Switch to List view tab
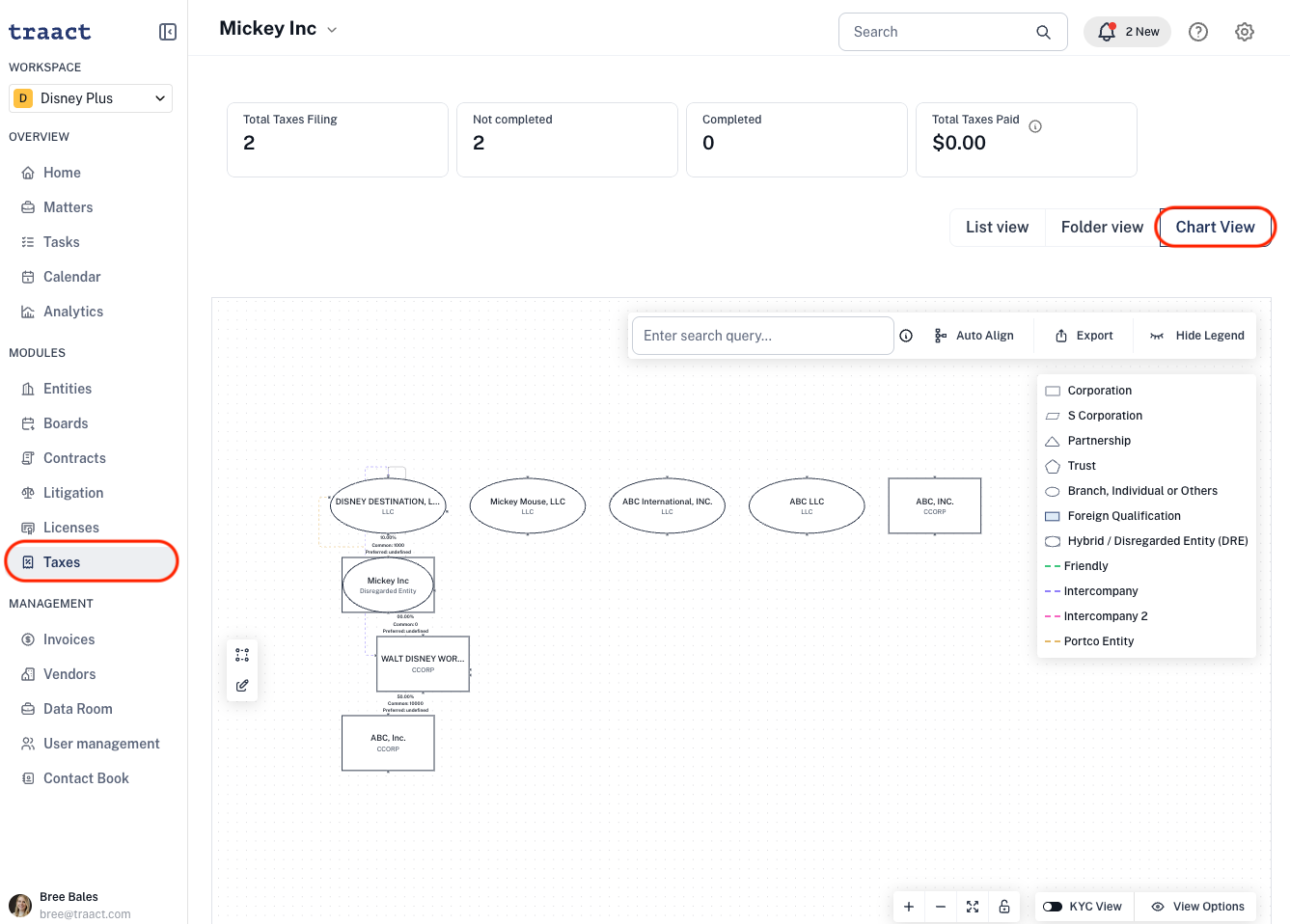Screen dimensions: 1290x924 pos(998,228)
